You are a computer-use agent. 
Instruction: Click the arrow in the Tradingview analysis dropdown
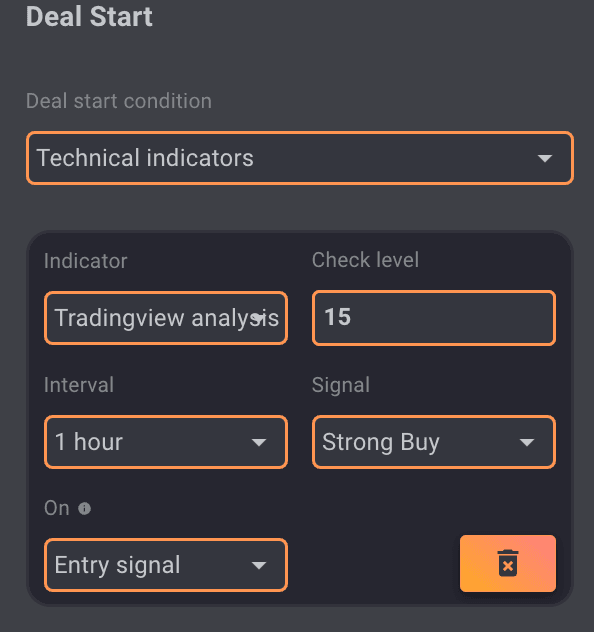coord(259,318)
